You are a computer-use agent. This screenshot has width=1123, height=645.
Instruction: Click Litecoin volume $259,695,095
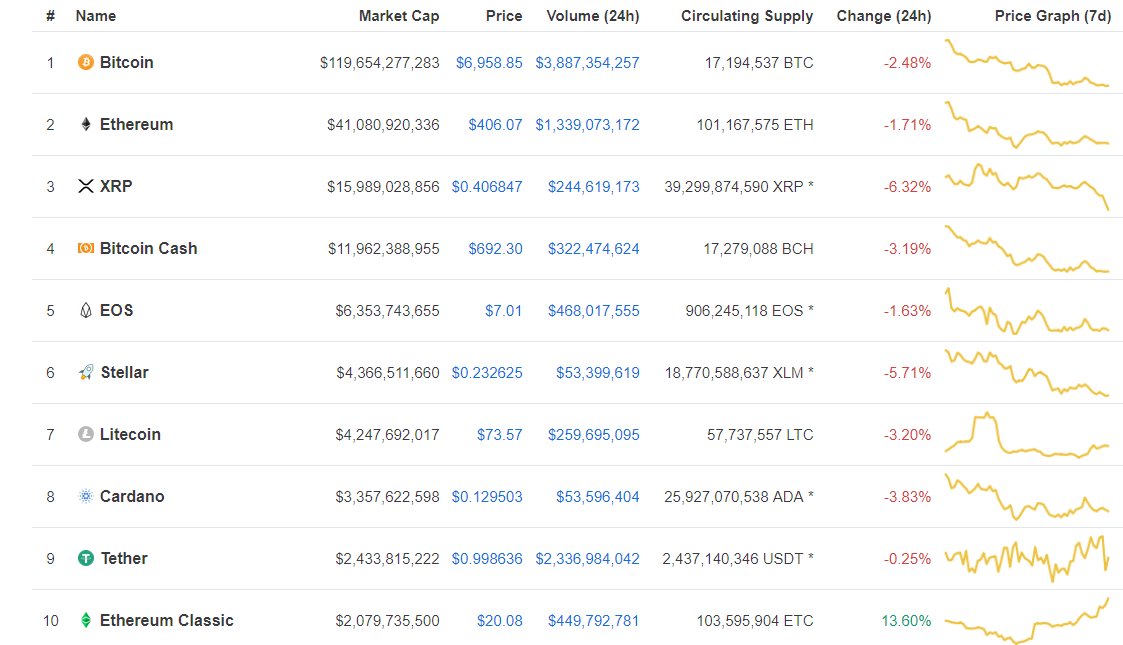(x=594, y=435)
